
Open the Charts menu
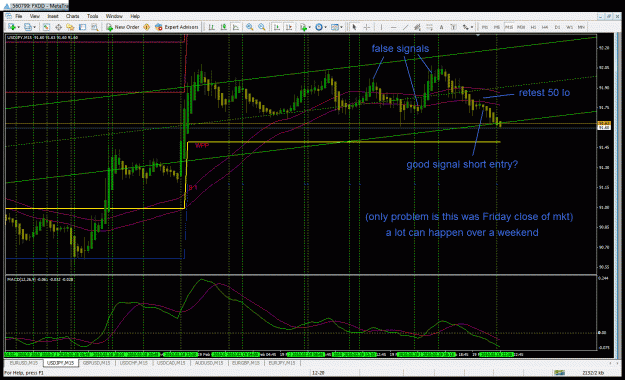(x=73, y=16)
